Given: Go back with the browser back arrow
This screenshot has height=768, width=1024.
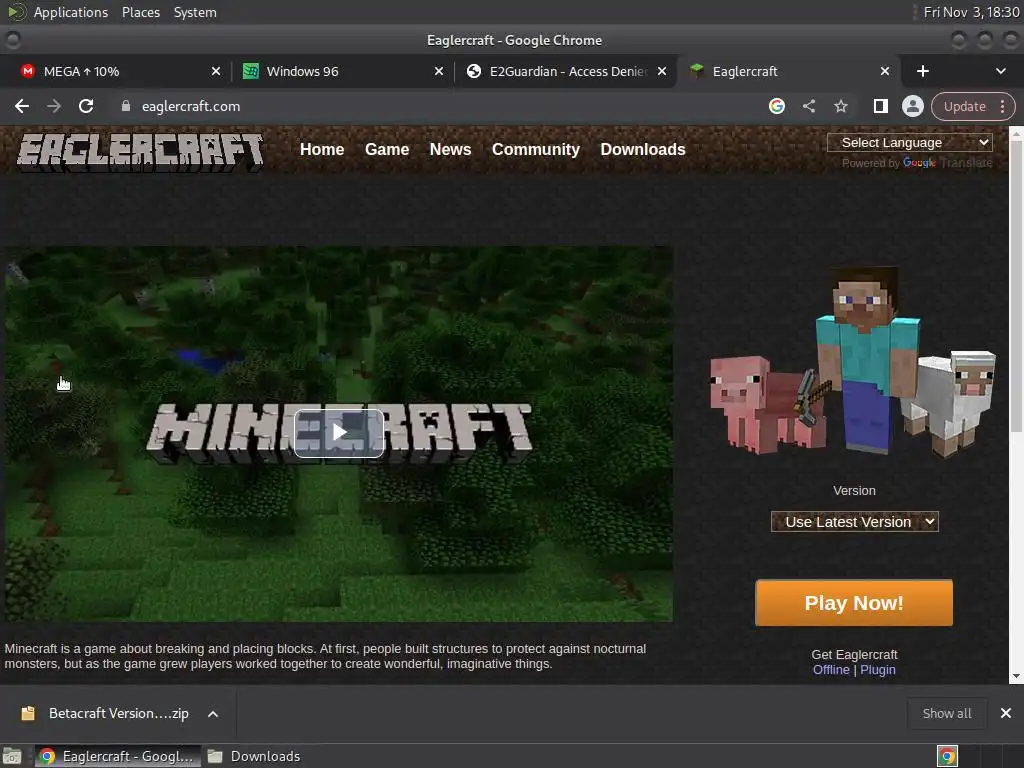Looking at the screenshot, I should (22, 106).
